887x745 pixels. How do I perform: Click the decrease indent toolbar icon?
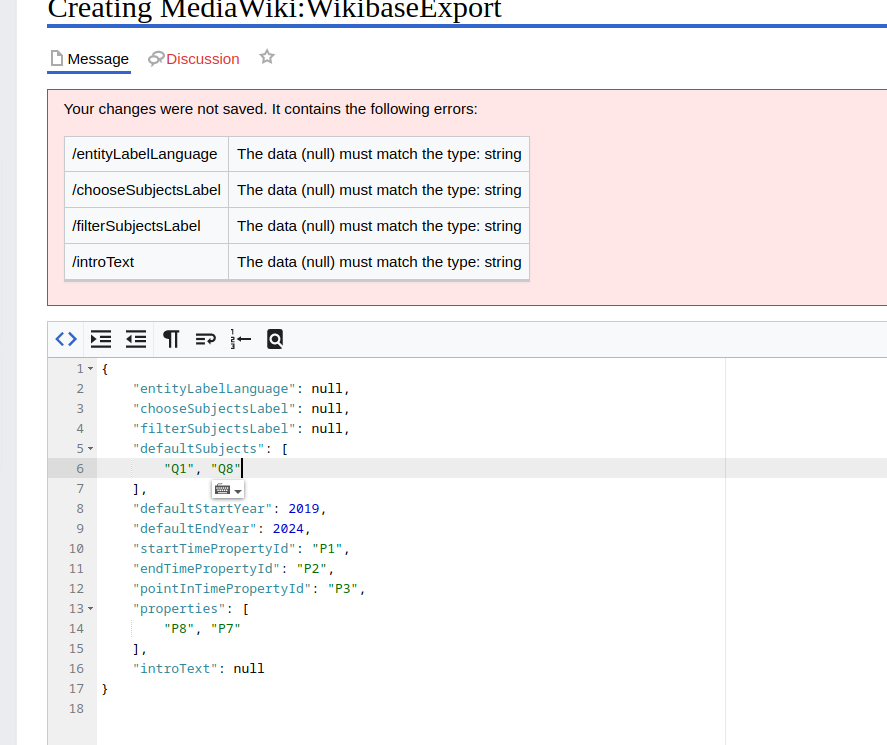[136, 339]
